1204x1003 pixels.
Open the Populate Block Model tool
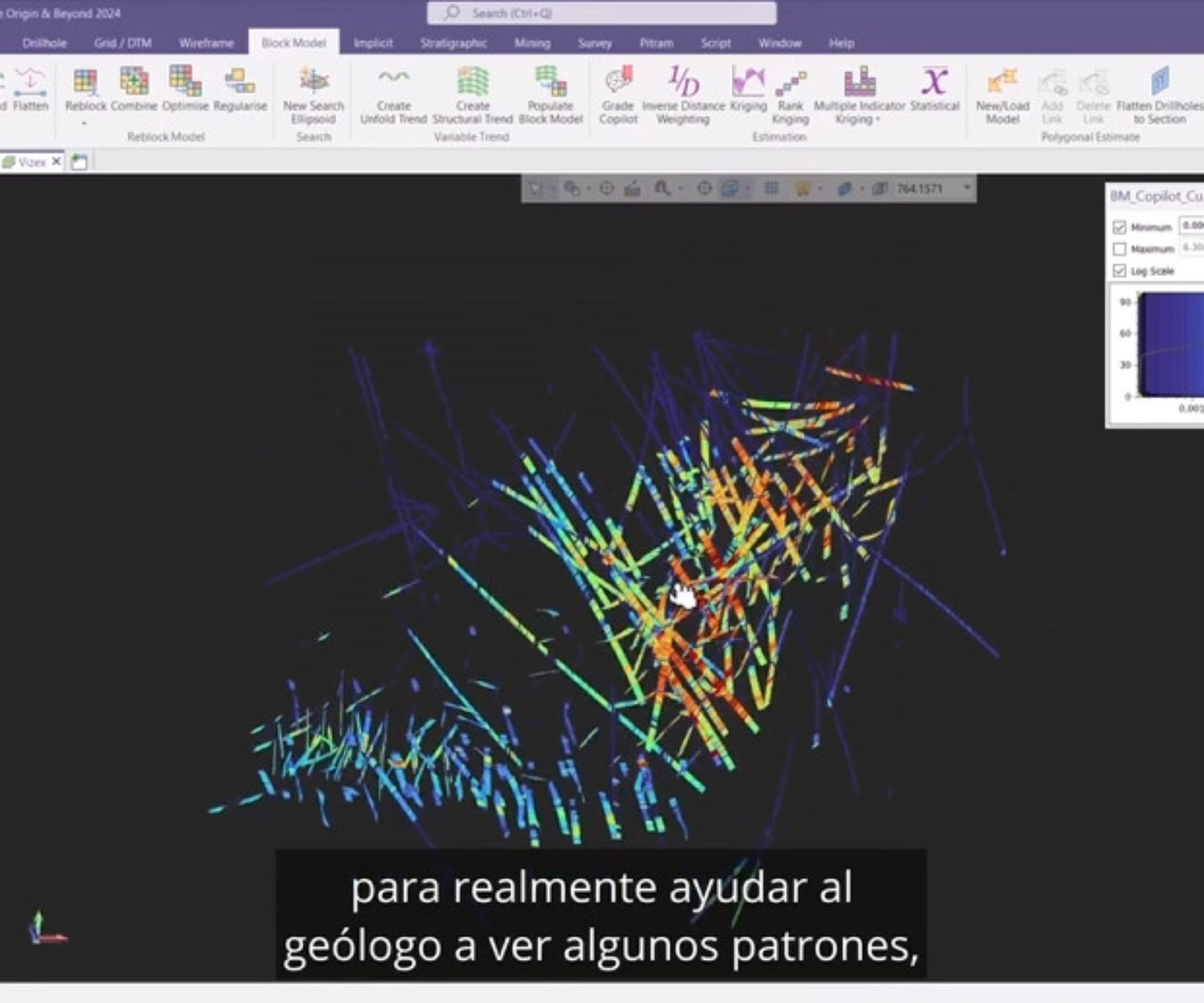click(551, 83)
